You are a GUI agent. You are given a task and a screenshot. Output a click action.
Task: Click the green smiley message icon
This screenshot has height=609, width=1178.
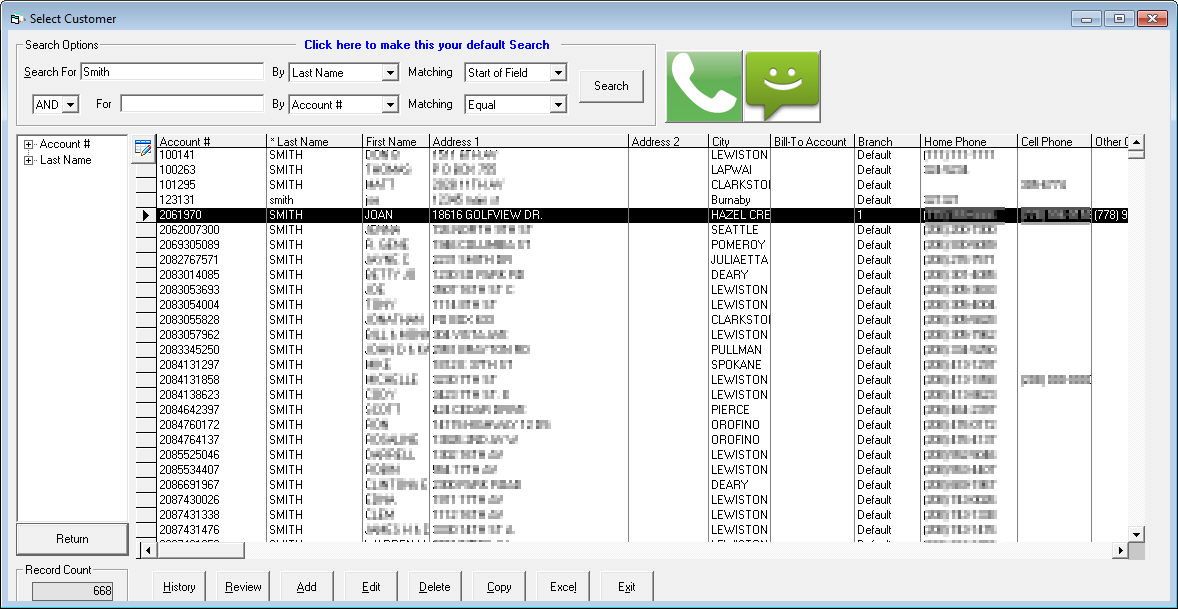(x=782, y=86)
